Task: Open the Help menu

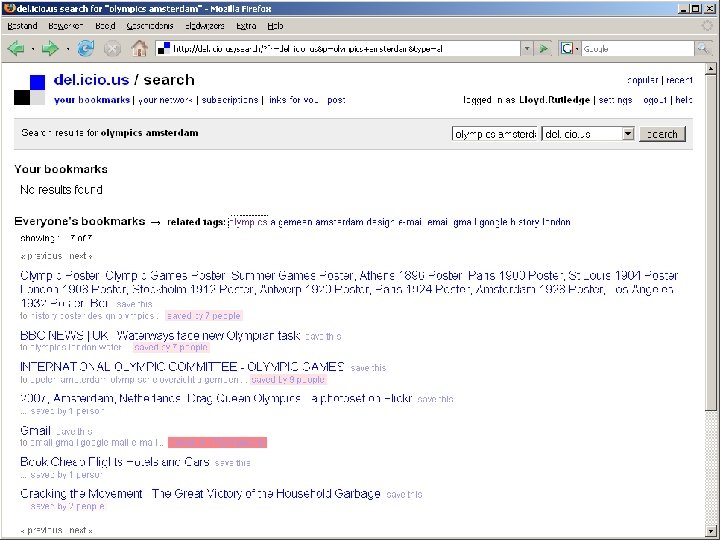Action: 275,26
